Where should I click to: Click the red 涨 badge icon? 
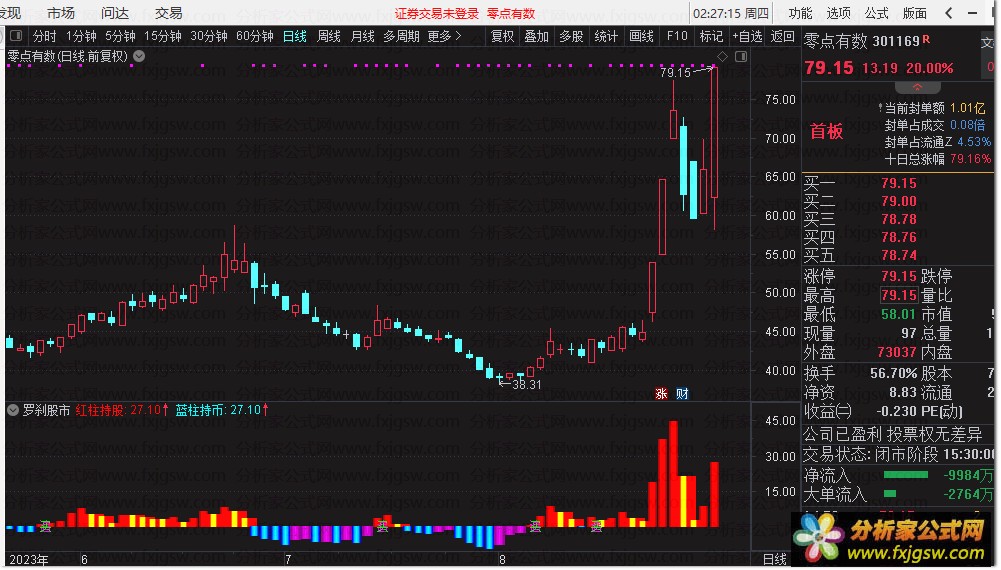click(661, 394)
